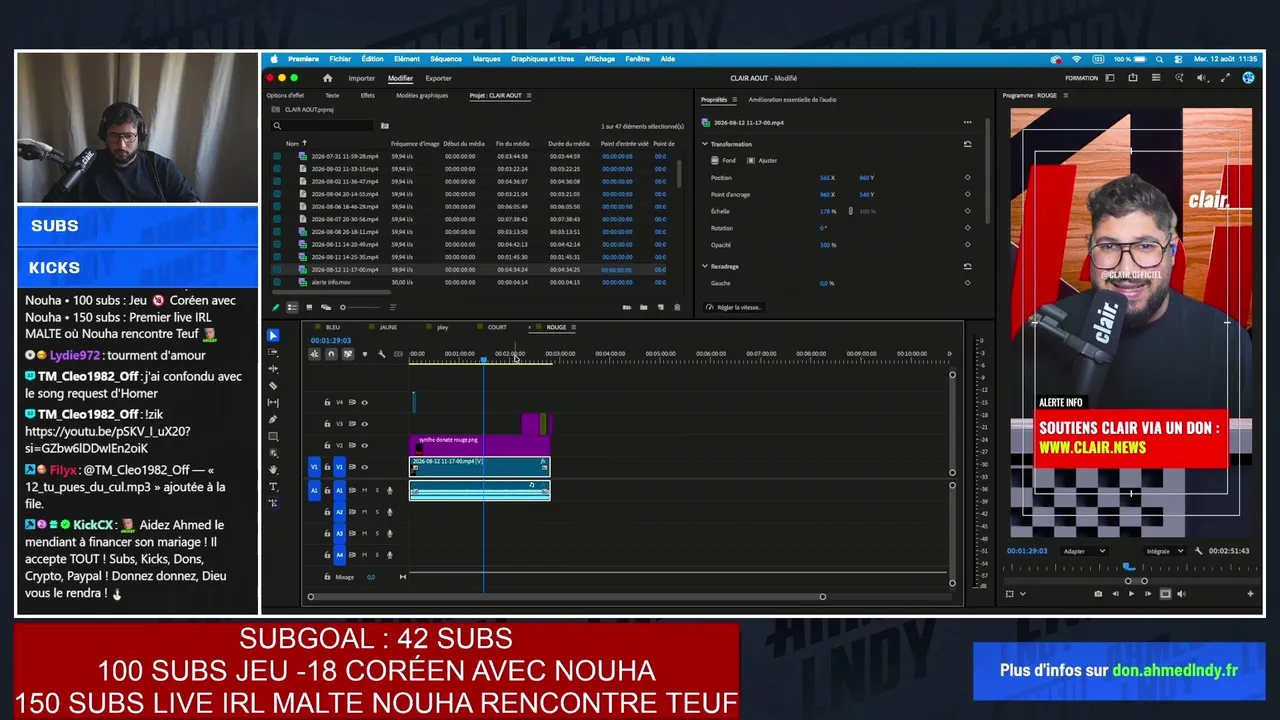Open the workspaces panel icon beside FORMATION
This screenshot has width=1280, height=720.
(x=1109, y=78)
